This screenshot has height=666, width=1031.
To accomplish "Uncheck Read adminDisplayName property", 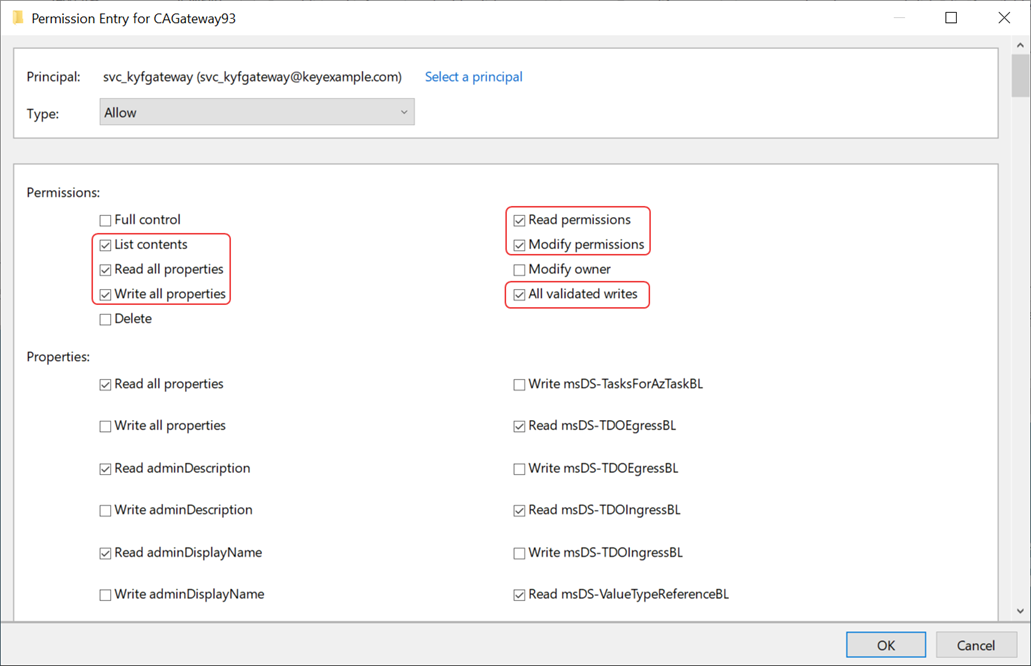I will pos(106,553).
